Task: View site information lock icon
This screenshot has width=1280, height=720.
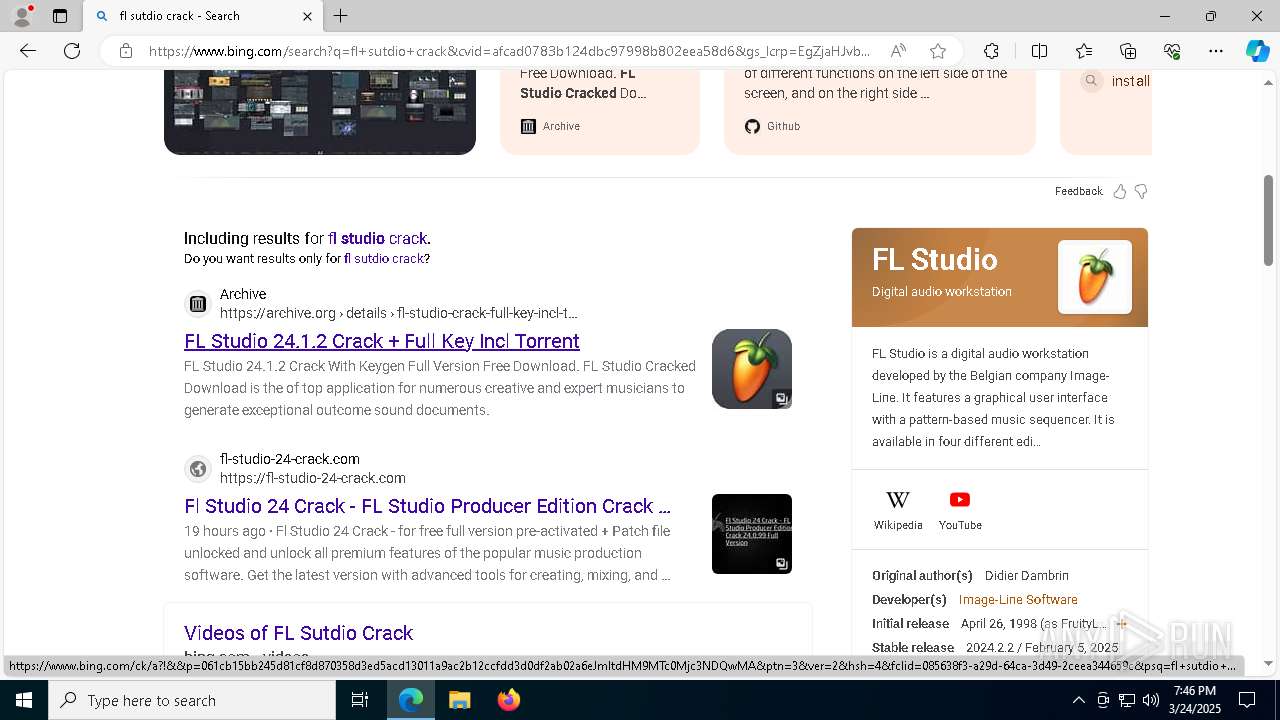Action: click(x=126, y=51)
